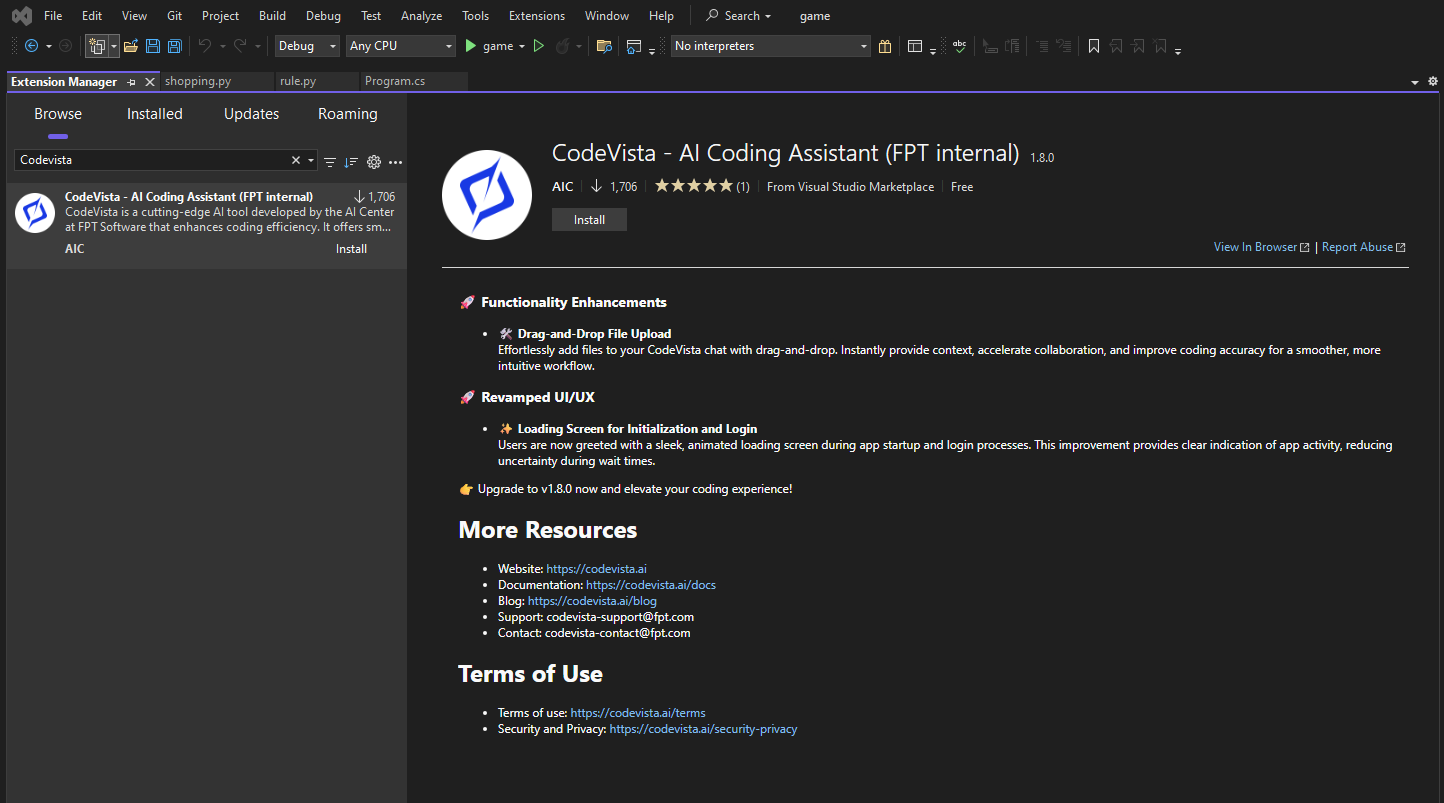Image resolution: width=1444 pixels, height=803 pixels.
Task: Open the codevista.ai/security-privacy link
Action: tap(703, 729)
